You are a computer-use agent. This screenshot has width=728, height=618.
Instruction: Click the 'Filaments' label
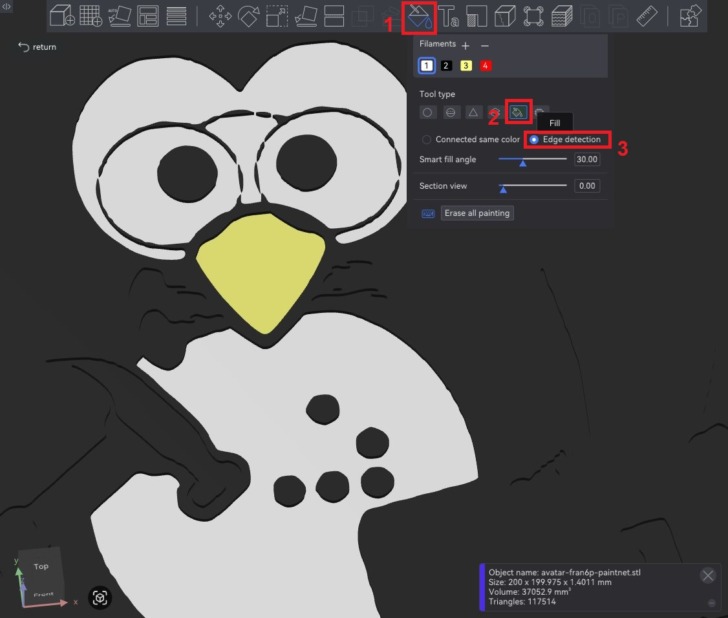coord(437,44)
